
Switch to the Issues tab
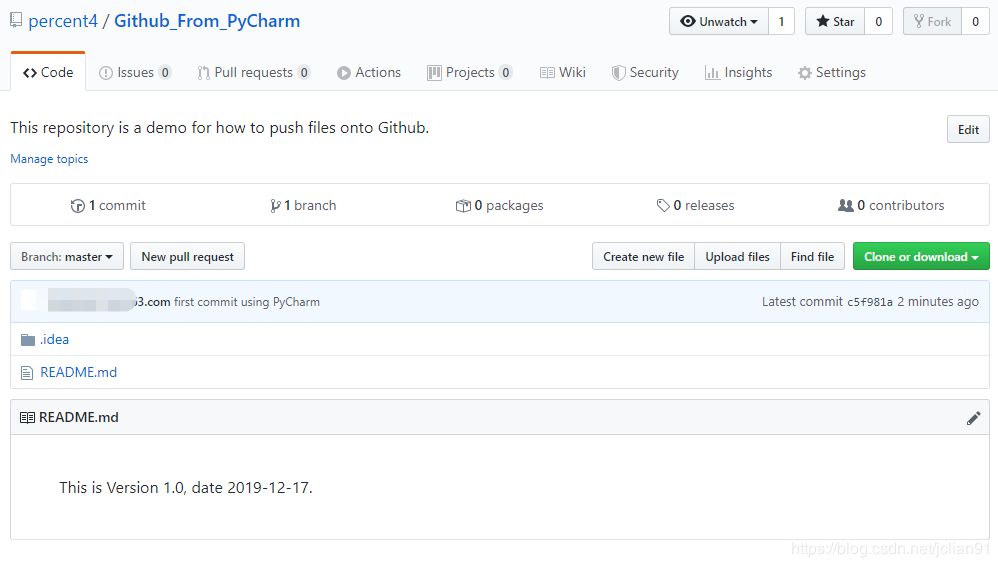tap(135, 73)
